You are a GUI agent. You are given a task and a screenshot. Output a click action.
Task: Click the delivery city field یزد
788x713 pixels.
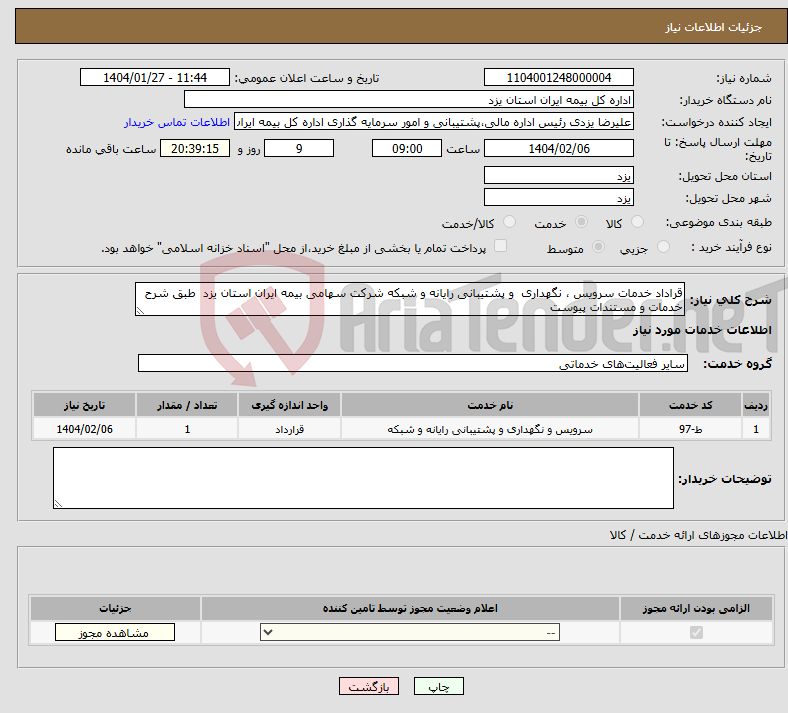558,197
